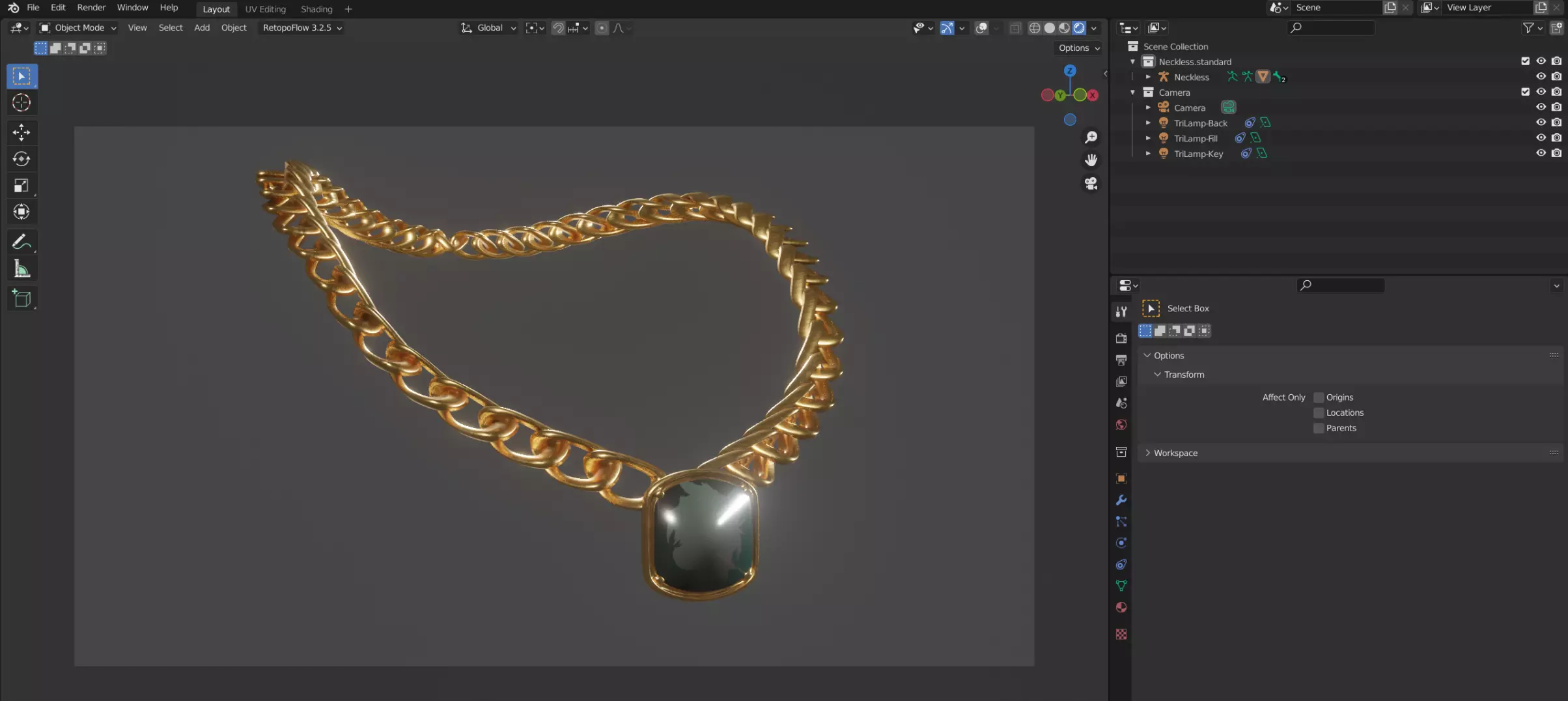
Task: Open the World properties tab
Action: [x=1121, y=424]
